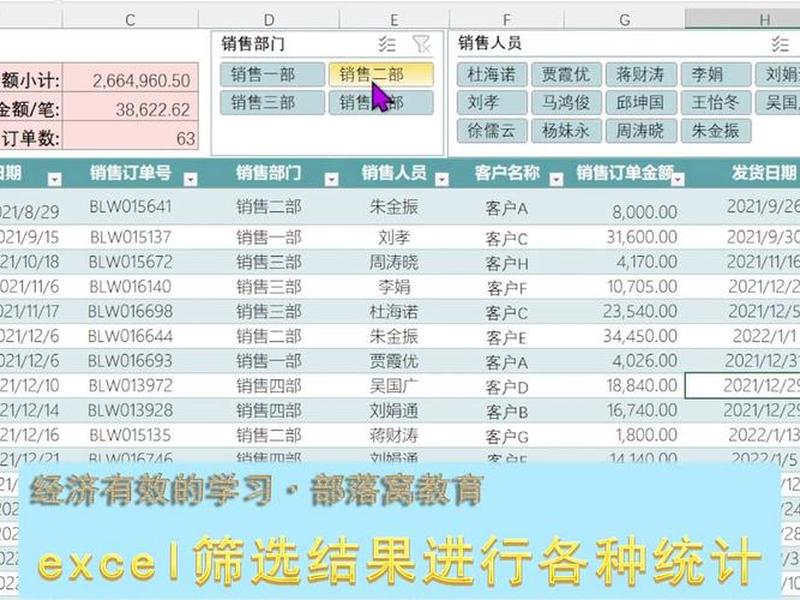800x600 pixels.
Task: Click customer cell 客户D
Action: pyautogui.click(x=507, y=387)
